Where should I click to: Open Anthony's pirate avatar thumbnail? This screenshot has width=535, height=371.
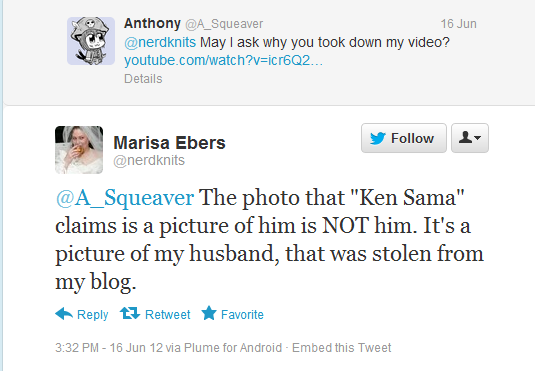pos(91,41)
